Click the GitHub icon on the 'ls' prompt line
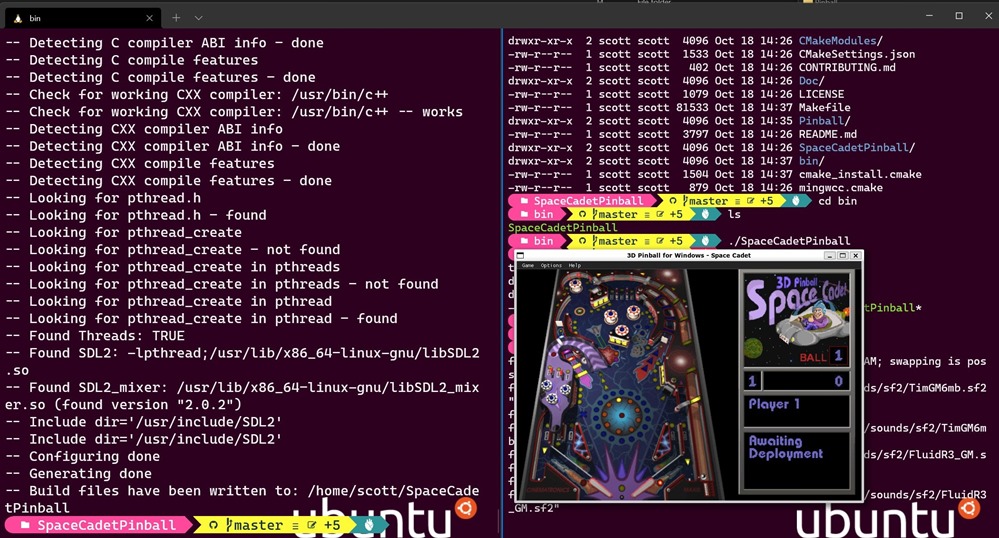 (x=582, y=214)
